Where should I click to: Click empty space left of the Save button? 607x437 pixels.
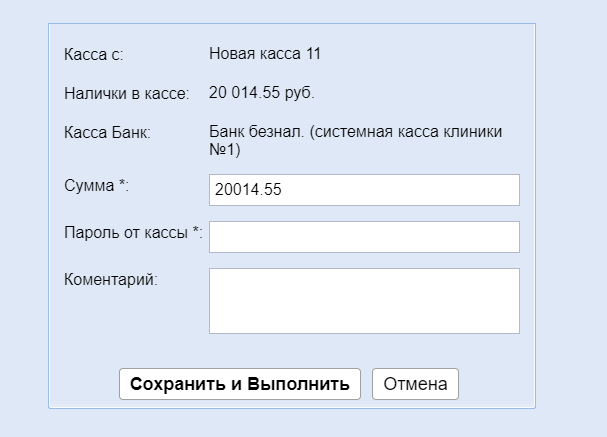[85, 384]
